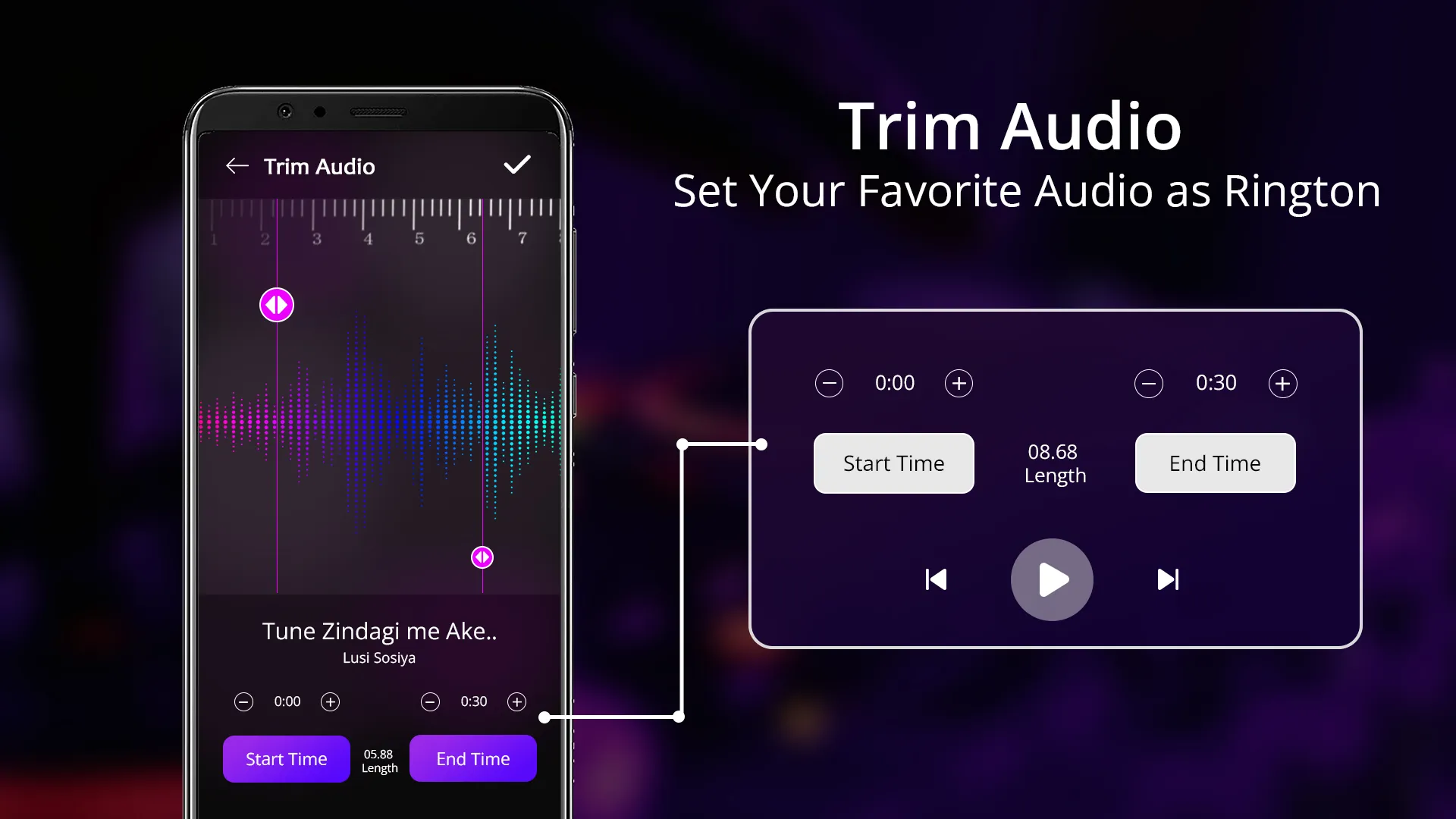Select Start Time in expanded panel
Image resolution: width=1456 pixels, height=819 pixels.
(892, 463)
